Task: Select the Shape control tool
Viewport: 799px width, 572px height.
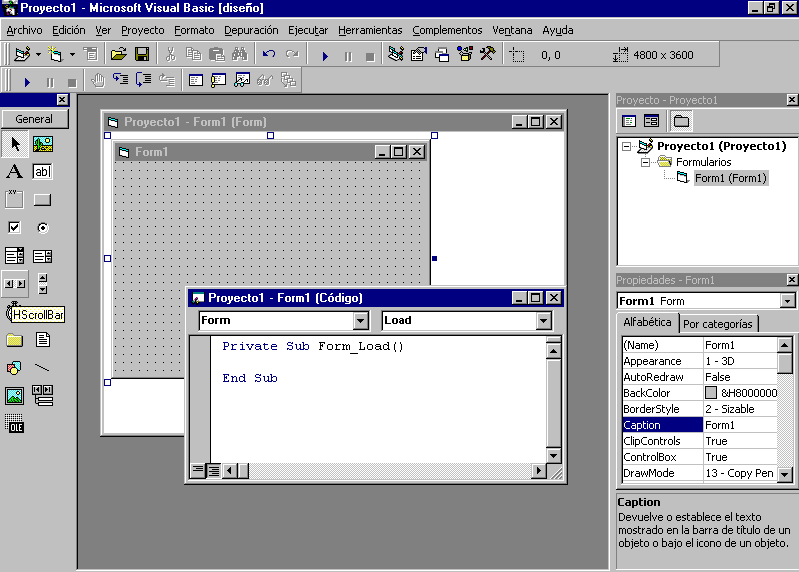Action: pyautogui.click(x=15, y=368)
